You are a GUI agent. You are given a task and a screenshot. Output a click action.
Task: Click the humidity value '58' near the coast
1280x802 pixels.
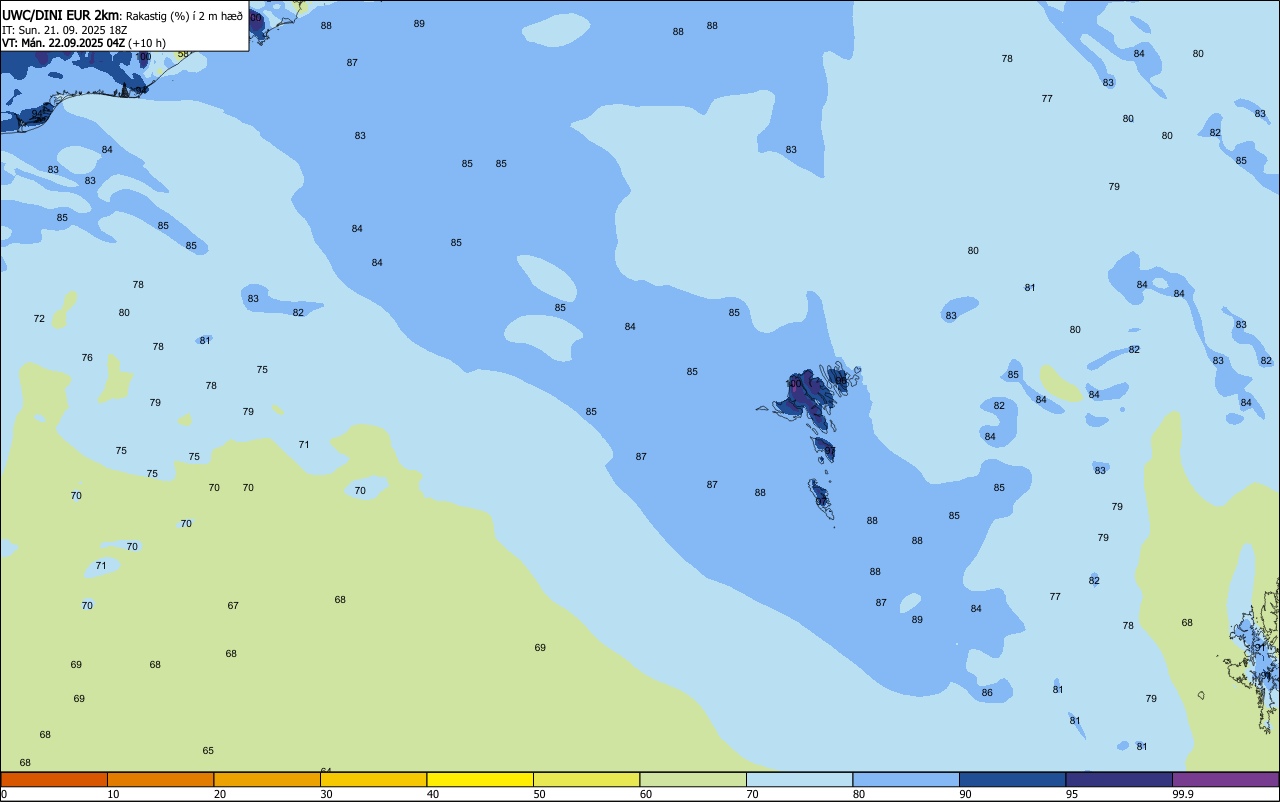pyautogui.click(x=183, y=54)
